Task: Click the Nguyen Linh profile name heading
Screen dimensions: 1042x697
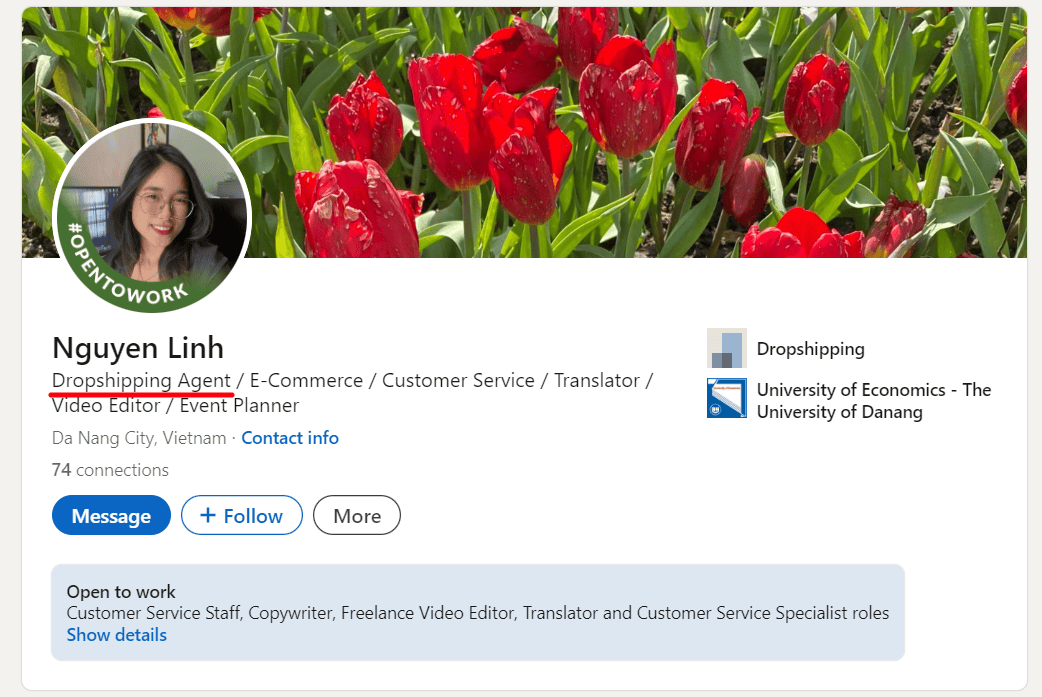Action: click(x=138, y=348)
